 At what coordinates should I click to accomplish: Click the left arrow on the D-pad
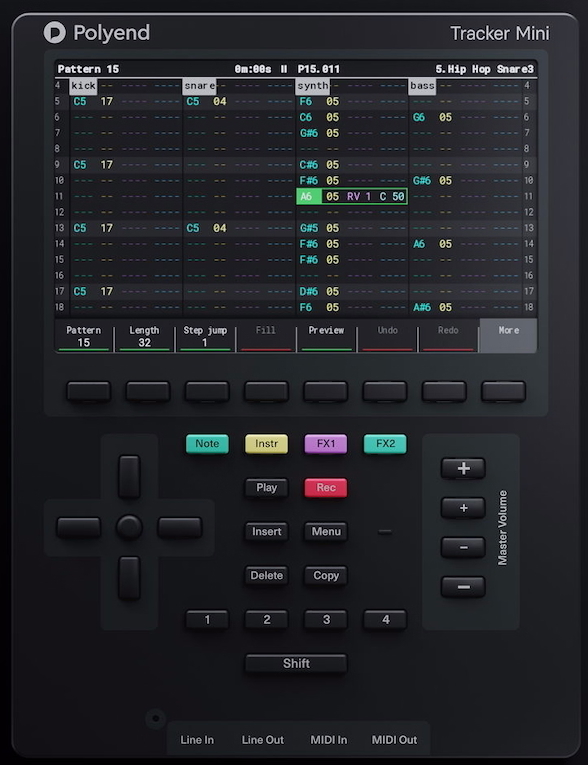pyautogui.click(x=79, y=528)
